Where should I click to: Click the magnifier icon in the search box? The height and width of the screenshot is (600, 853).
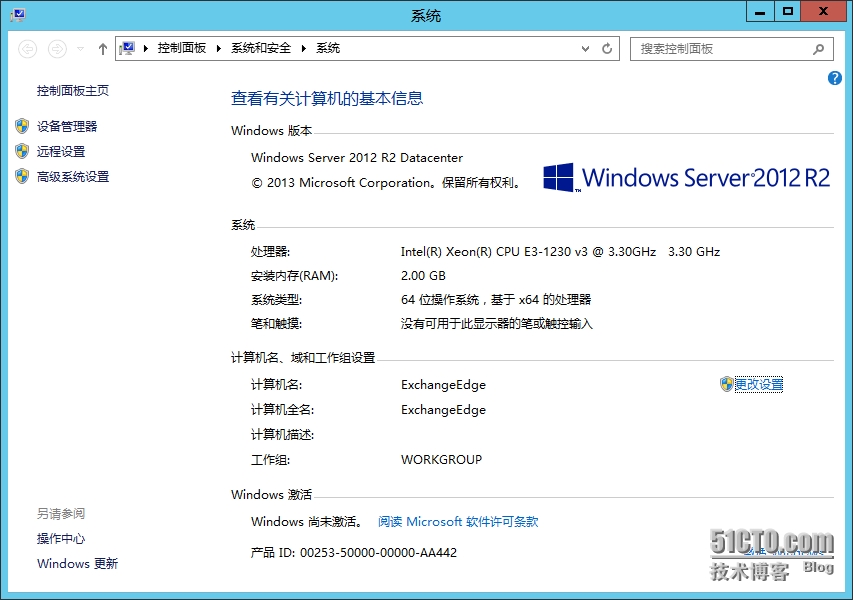pyautogui.click(x=819, y=48)
